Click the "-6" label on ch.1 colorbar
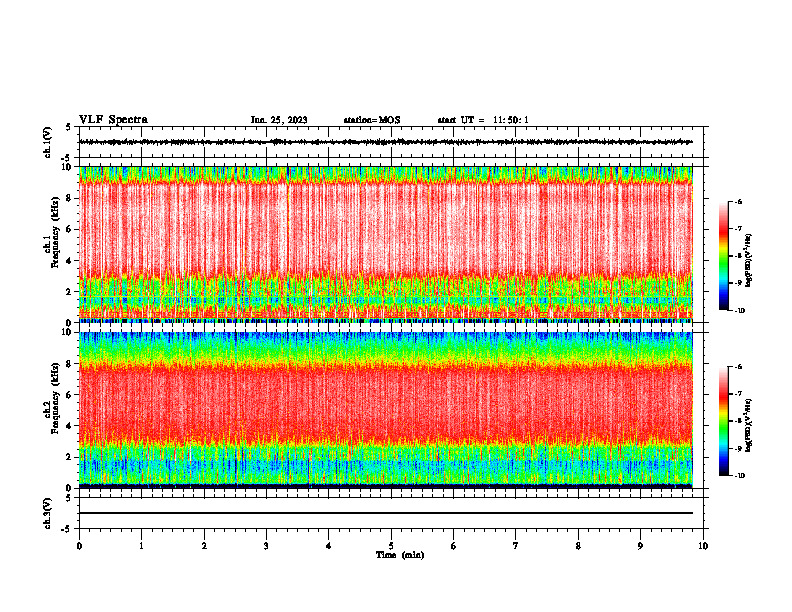792x612 pixels. point(738,202)
